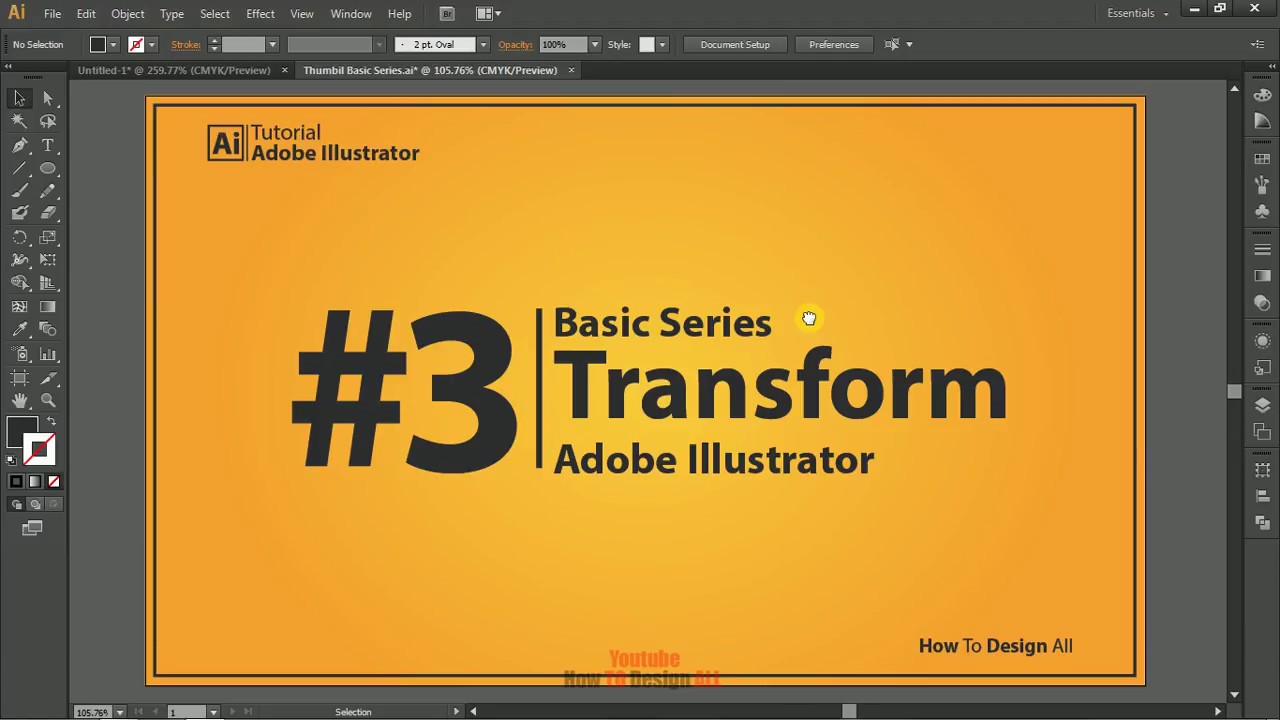The image size is (1280, 720).
Task: Open the Swatches panel grid icon
Action: (x=1262, y=159)
